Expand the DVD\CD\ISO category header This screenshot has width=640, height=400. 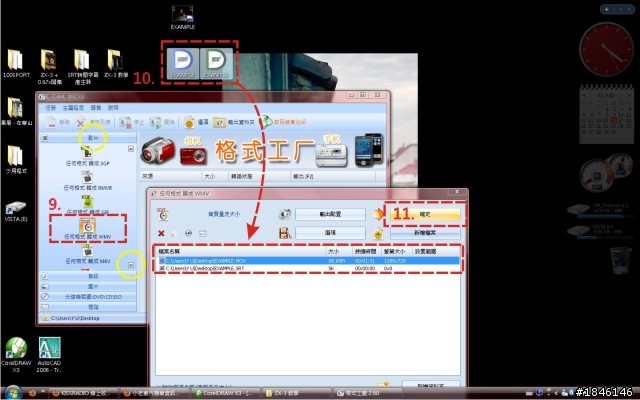tap(88, 297)
